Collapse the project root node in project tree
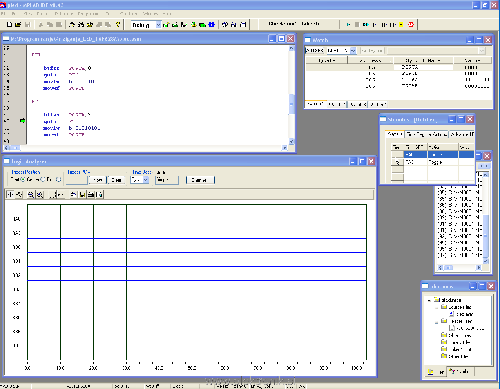Screen dimensions: 500x389 (429, 300)
